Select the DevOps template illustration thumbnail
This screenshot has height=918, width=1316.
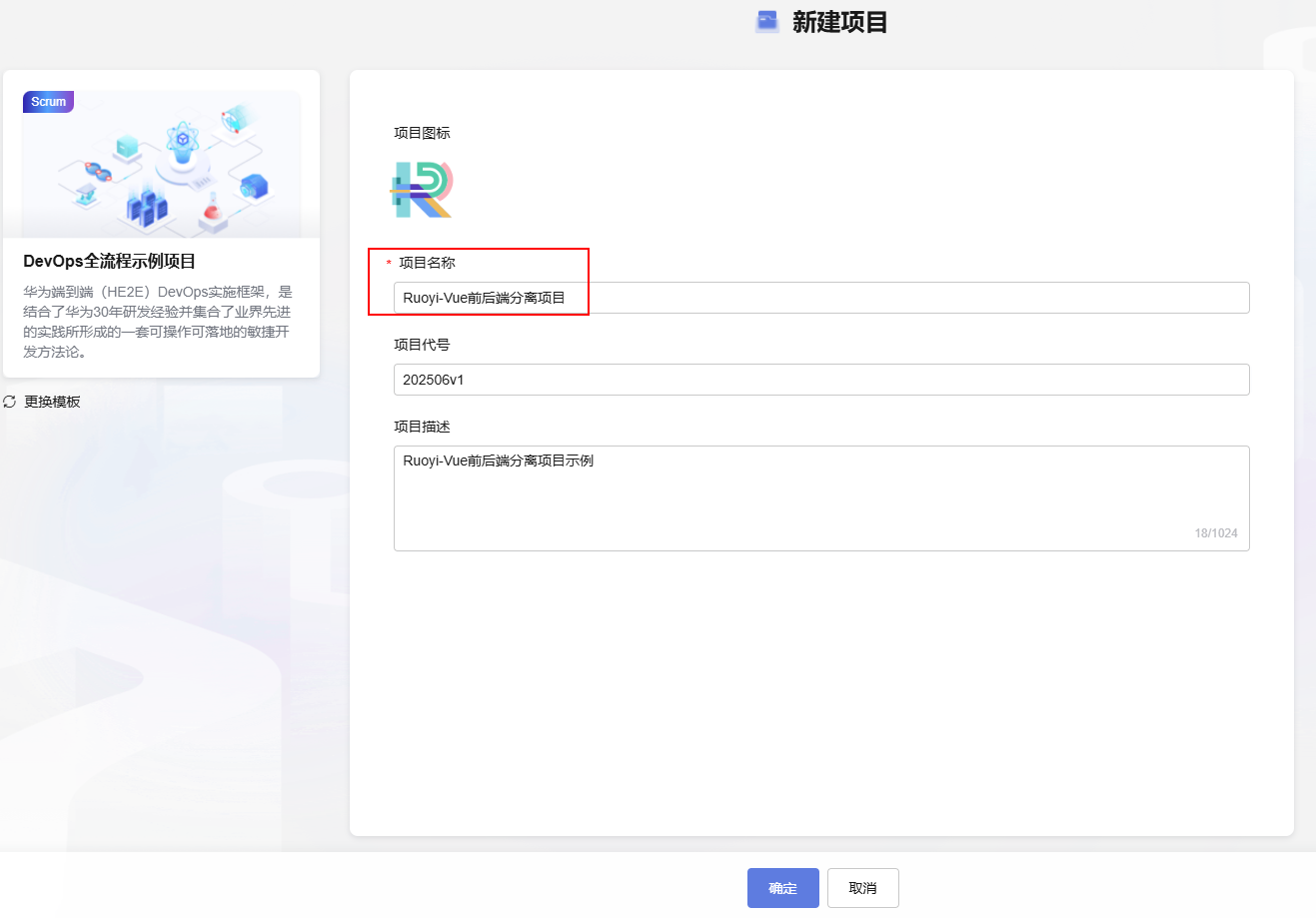[162, 164]
